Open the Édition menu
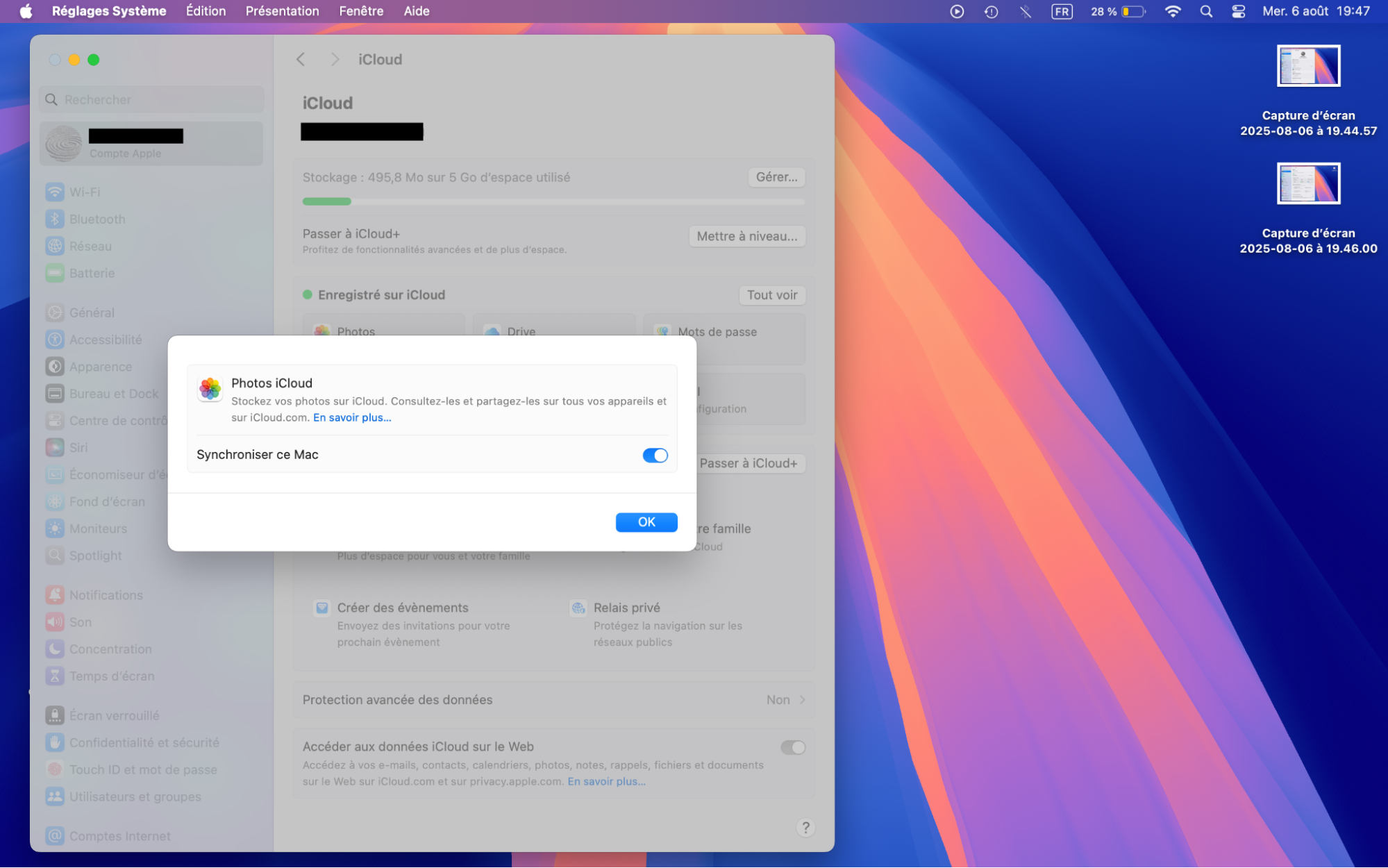 (205, 11)
